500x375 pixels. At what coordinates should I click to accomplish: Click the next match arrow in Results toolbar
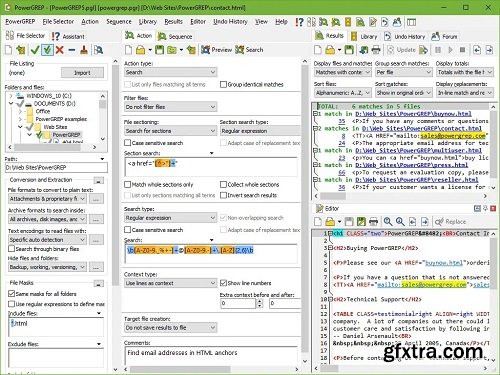click(x=489, y=50)
